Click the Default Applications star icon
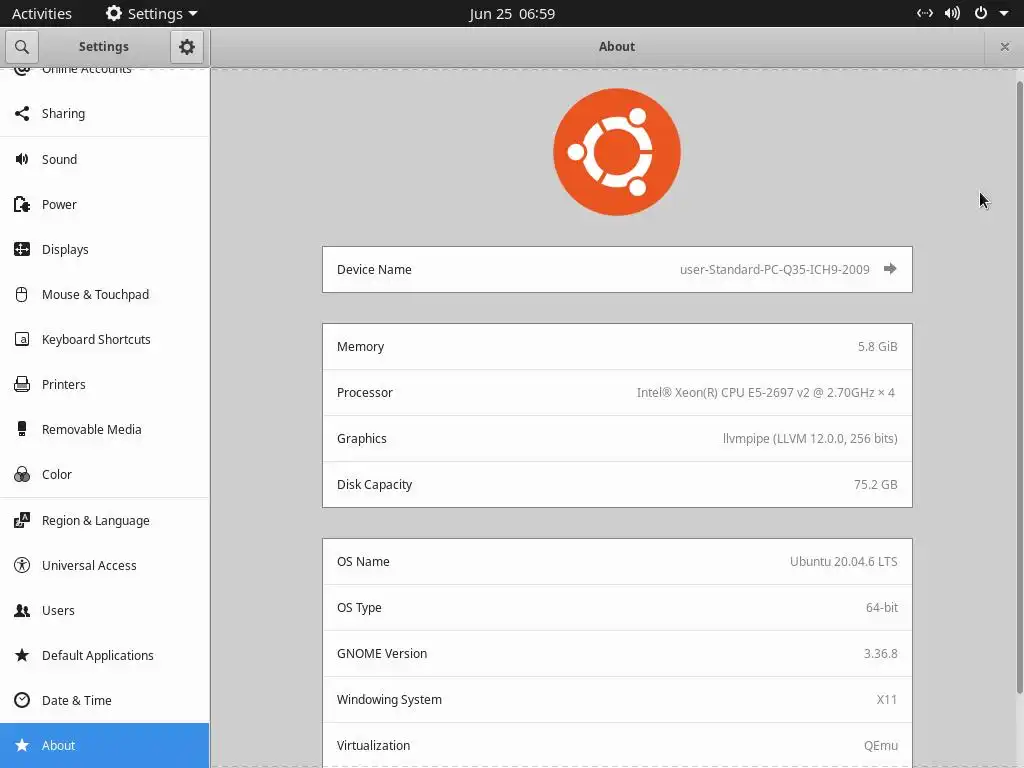 tap(22, 655)
